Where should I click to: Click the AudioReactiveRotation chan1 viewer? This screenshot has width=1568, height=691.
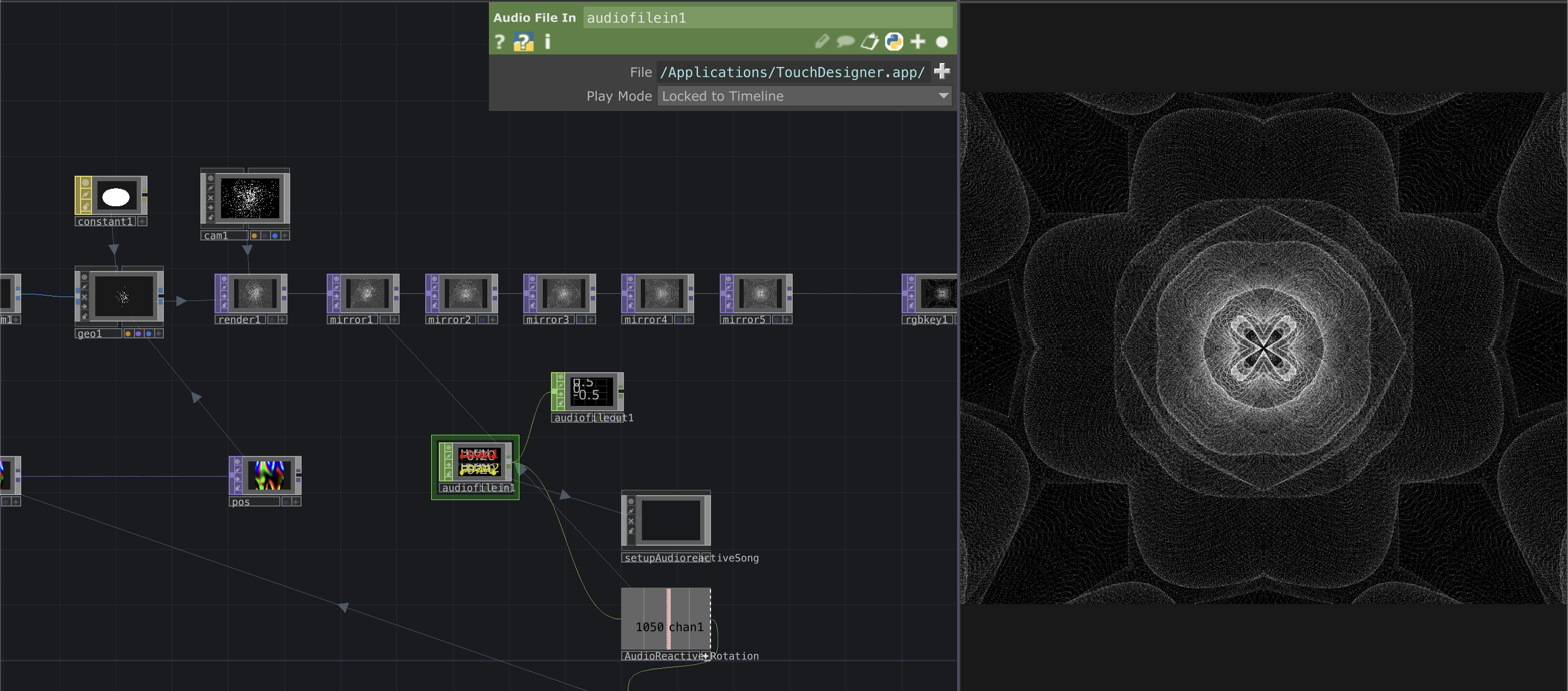[666, 619]
